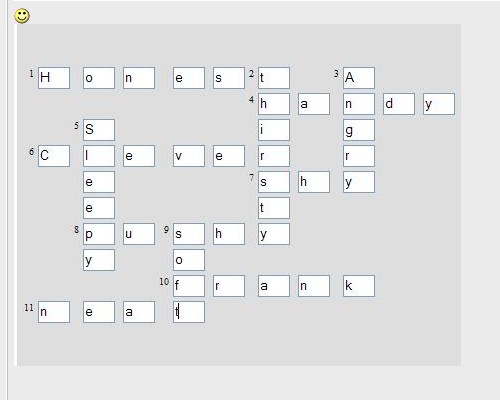Select the last box of handy containing y

439,104
